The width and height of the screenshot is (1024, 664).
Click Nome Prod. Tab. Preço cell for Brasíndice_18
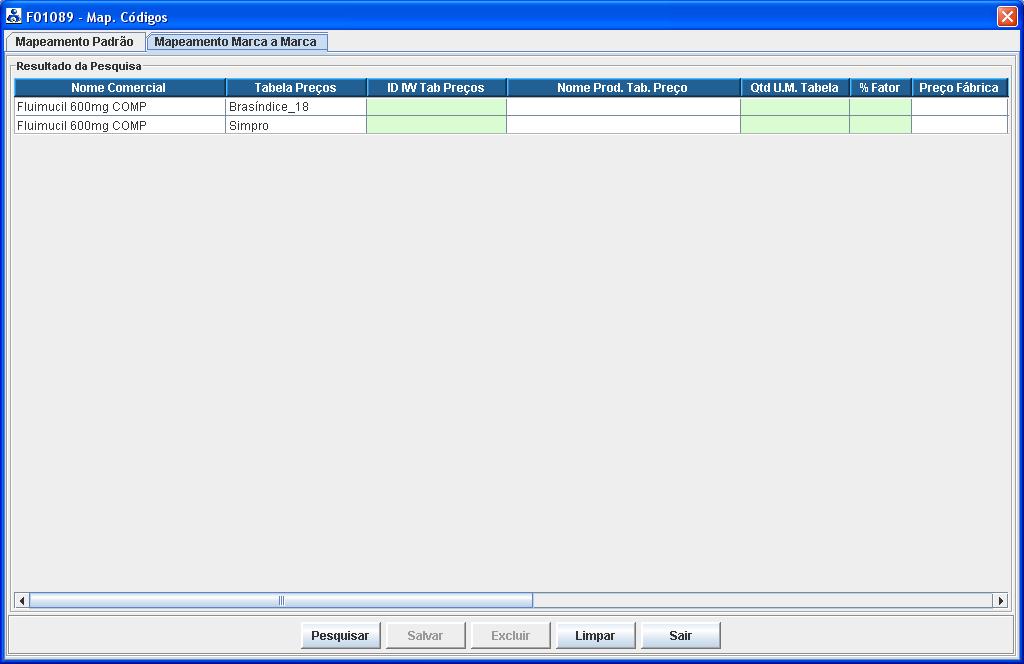pos(623,106)
